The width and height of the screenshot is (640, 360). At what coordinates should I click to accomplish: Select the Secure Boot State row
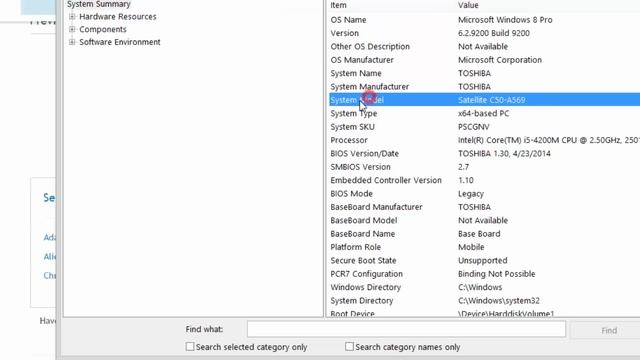coord(484,261)
